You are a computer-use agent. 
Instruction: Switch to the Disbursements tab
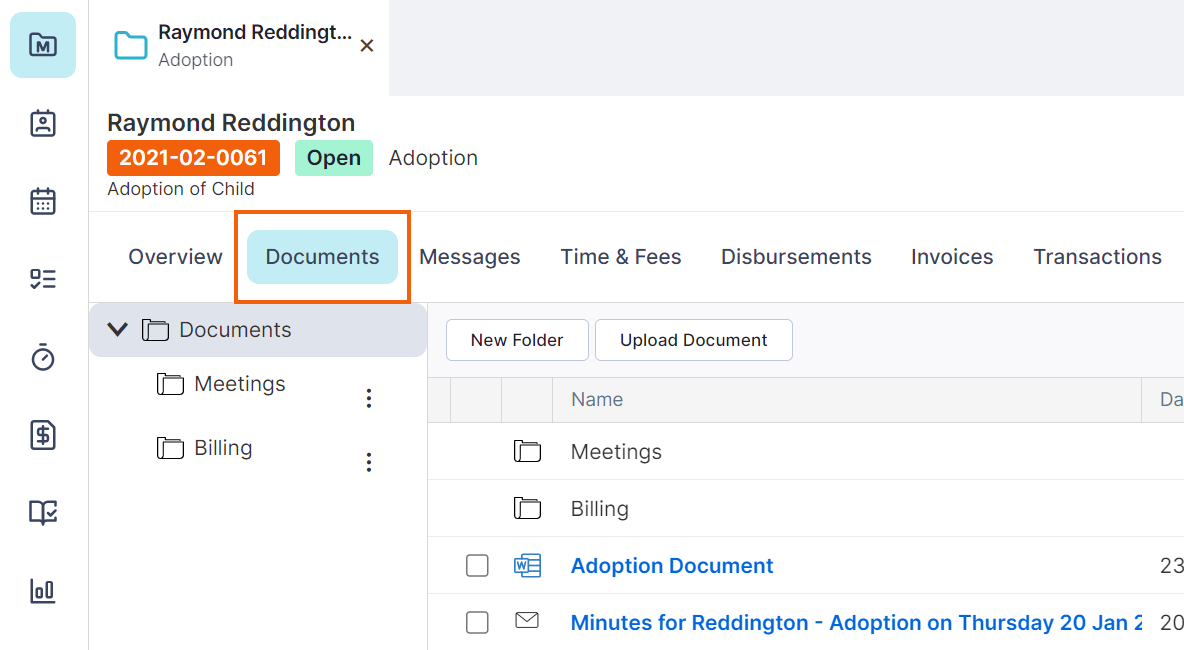(x=796, y=257)
